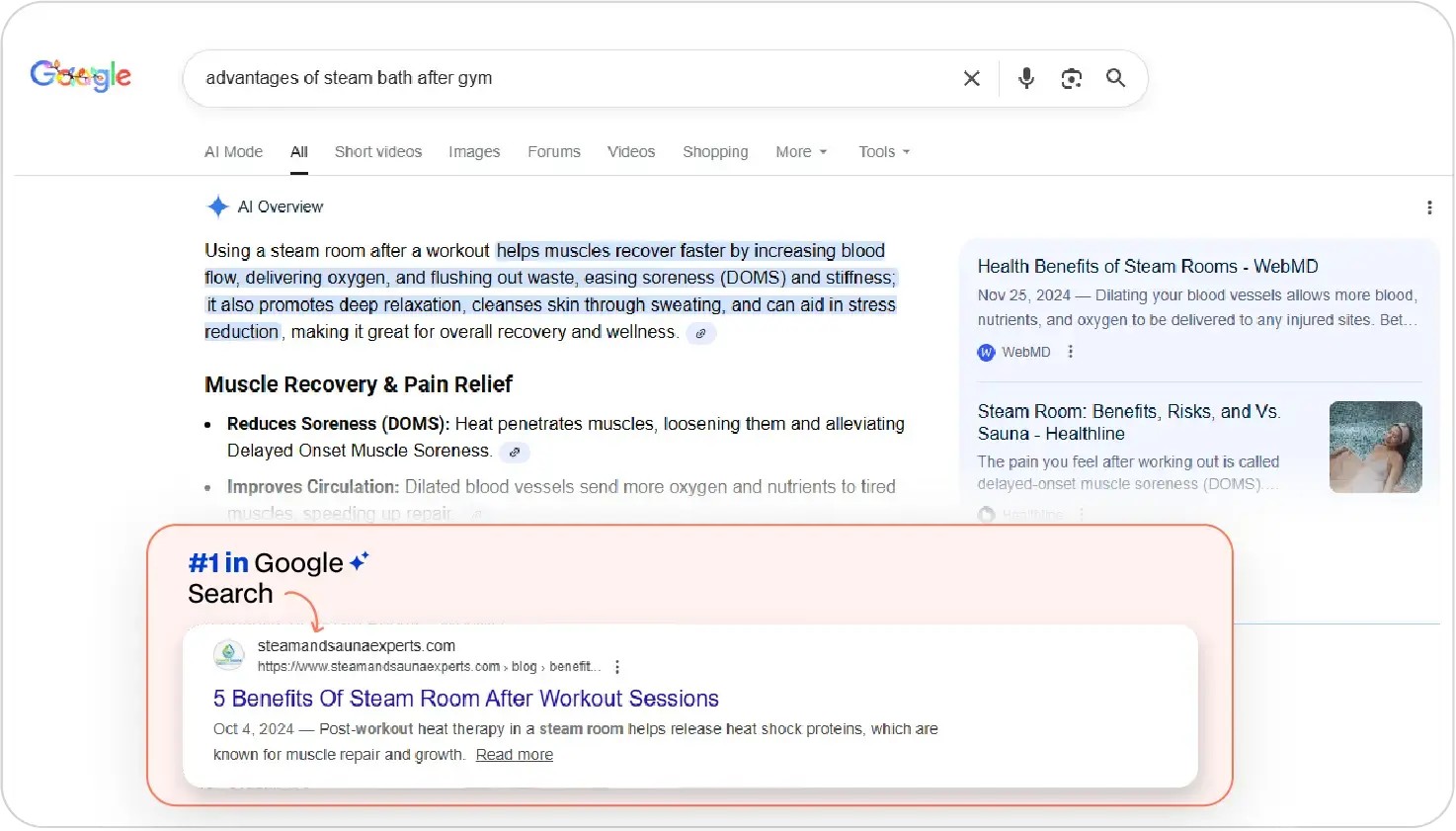Screen dimensions: 1456x831
Task: Click source link icon after overview paragraph
Action: pyautogui.click(x=700, y=334)
